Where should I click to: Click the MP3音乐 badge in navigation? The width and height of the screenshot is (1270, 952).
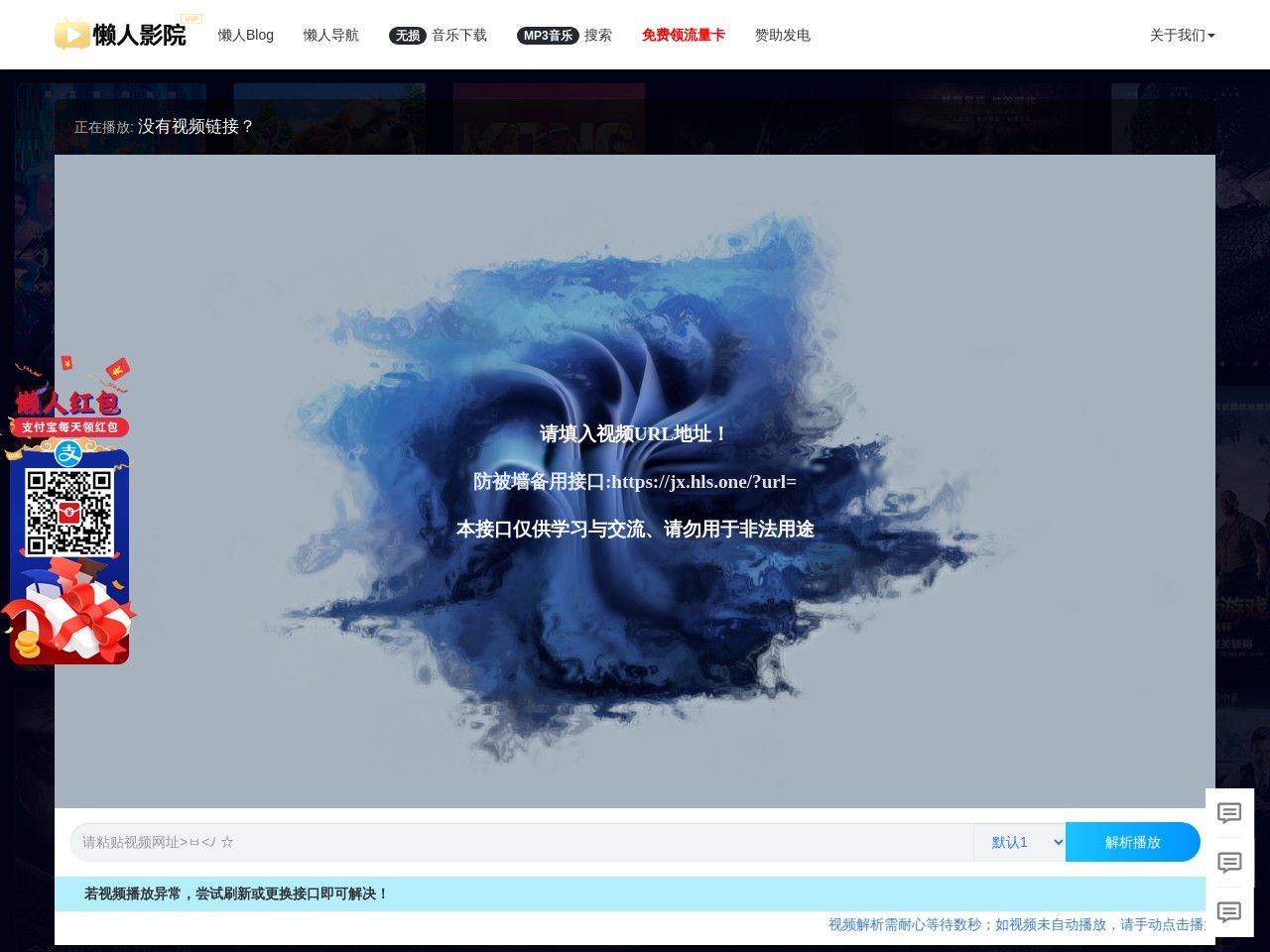[548, 36]
